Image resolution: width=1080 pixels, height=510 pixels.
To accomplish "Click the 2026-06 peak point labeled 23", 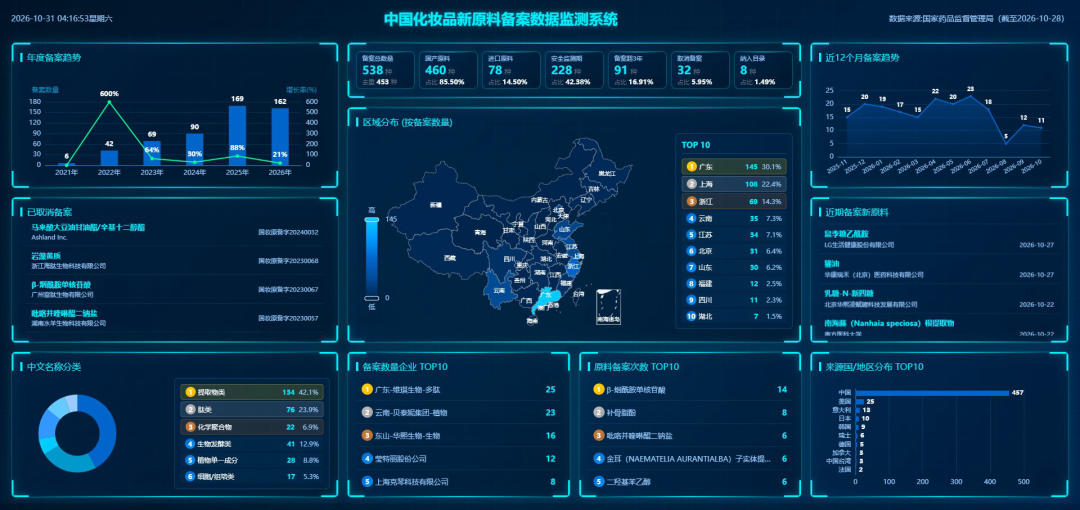I will tap(970, 96).
